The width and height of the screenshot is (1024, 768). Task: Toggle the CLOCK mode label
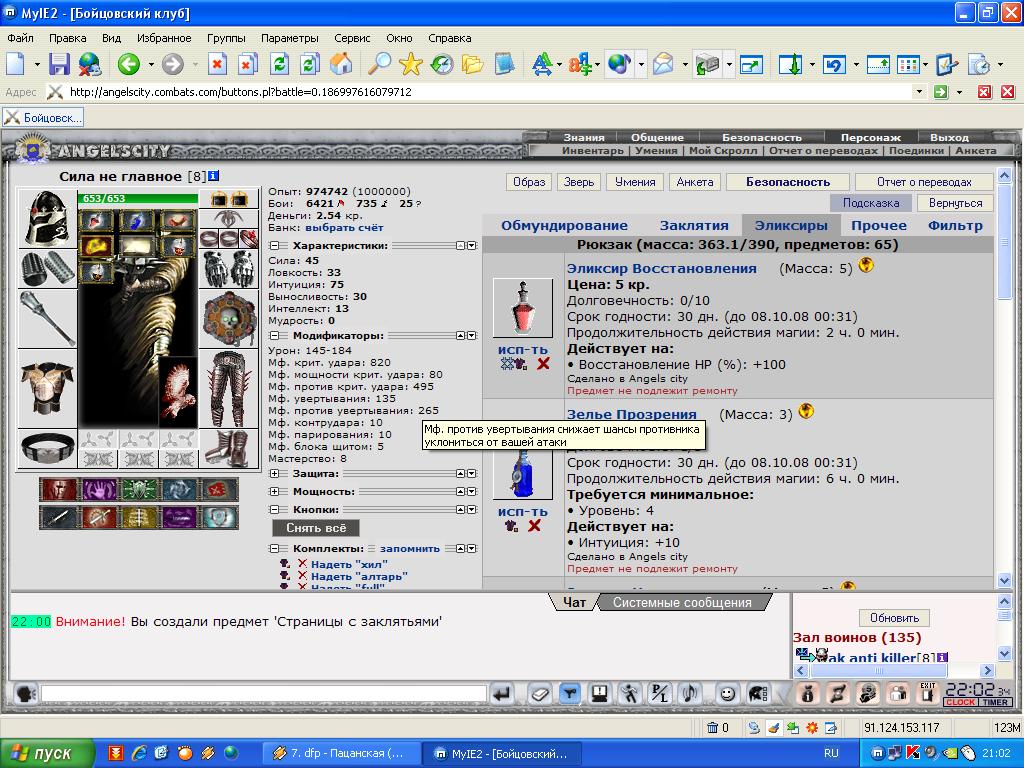[x=960, y=702]
